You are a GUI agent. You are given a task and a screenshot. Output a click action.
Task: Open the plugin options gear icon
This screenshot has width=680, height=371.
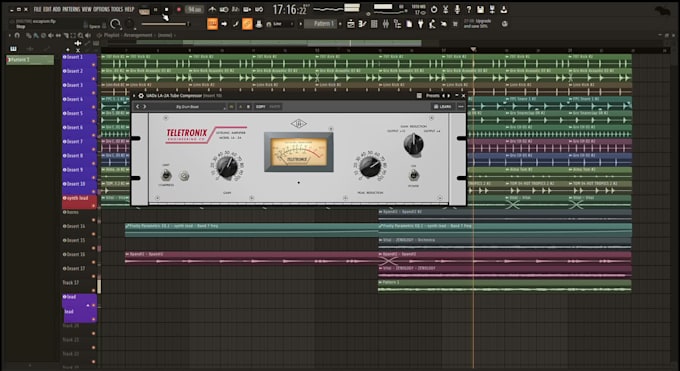[141, 96]
